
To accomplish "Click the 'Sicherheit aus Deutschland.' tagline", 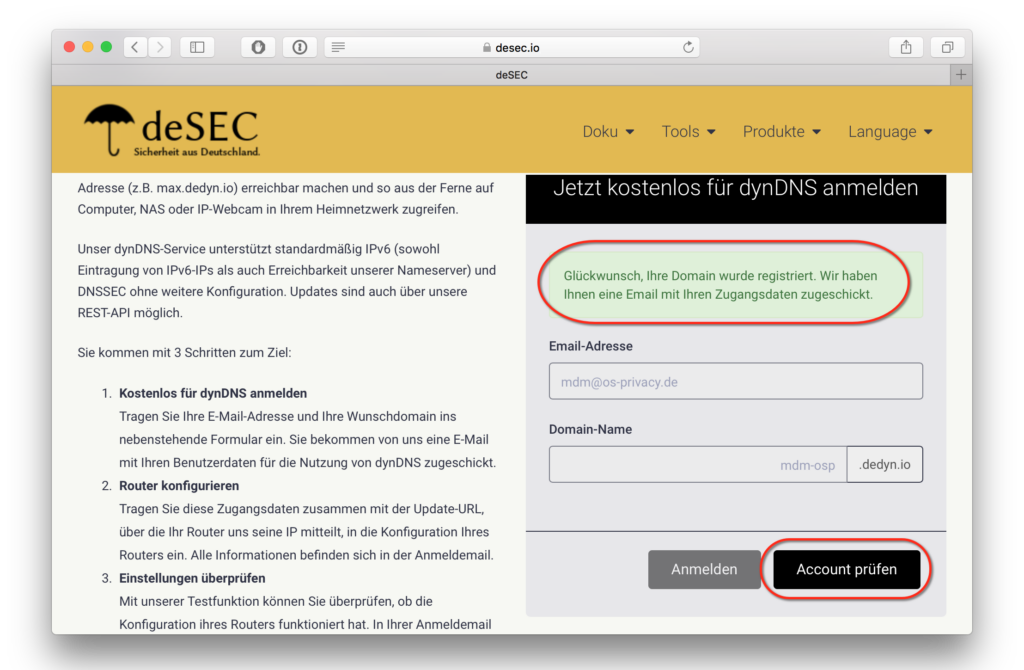I will click(197, 152).
